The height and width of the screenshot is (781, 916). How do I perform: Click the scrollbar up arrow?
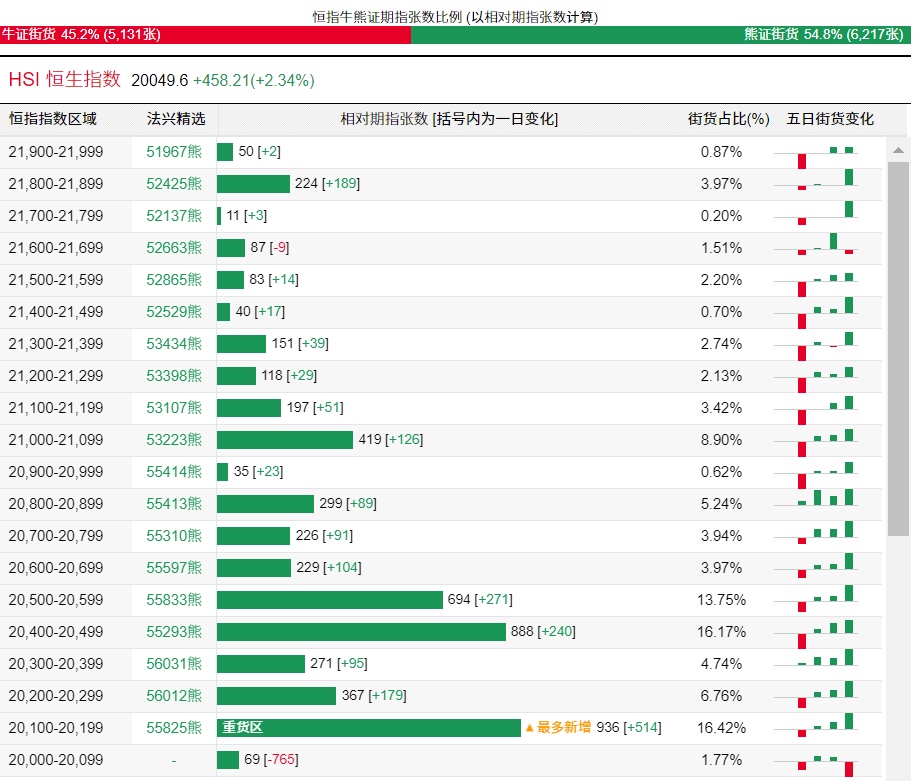898,151
